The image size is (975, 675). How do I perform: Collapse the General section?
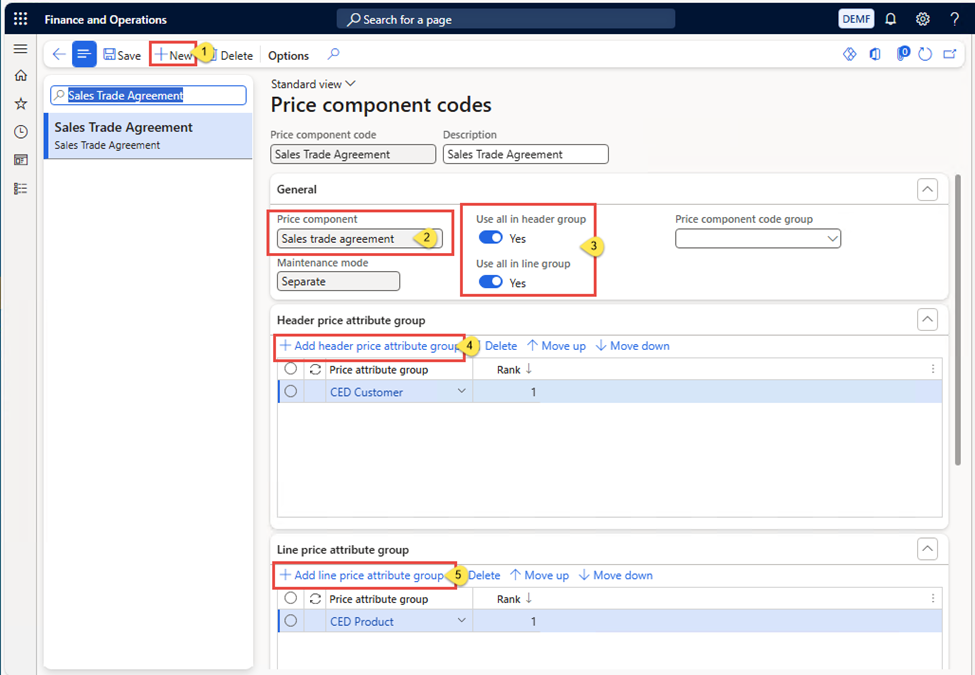click(x=927, y=190)
